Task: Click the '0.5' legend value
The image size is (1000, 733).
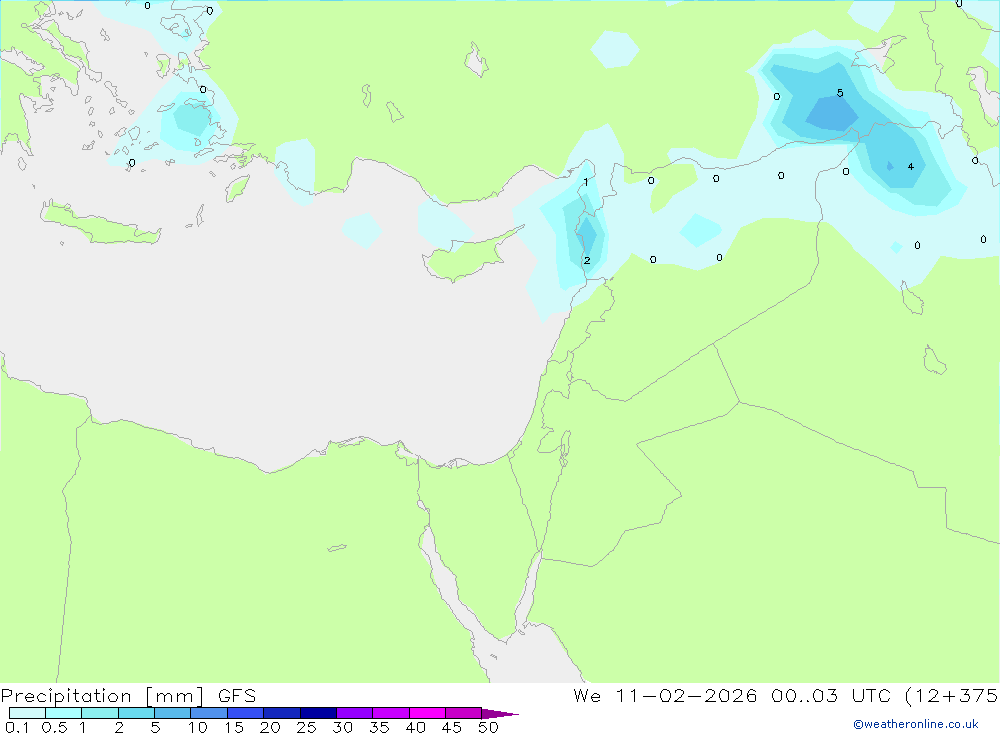Action: 54,727
